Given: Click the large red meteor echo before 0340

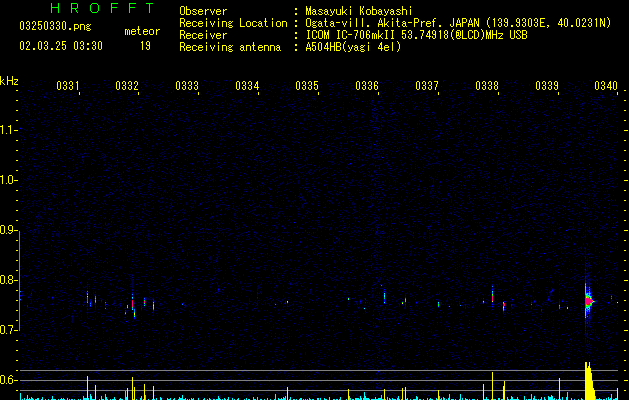Looking at the screenshot, I should pyautogui.click(x=589, y=301).
